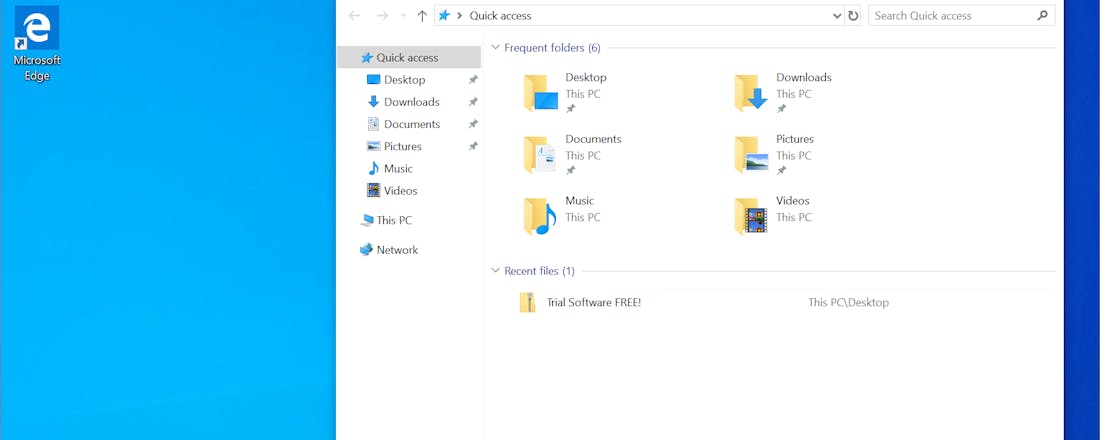Click the pin icon next to sidebar Desktop
This screenshot has height=440, width=1100.
pyautogui.click(x=473, y=80)
